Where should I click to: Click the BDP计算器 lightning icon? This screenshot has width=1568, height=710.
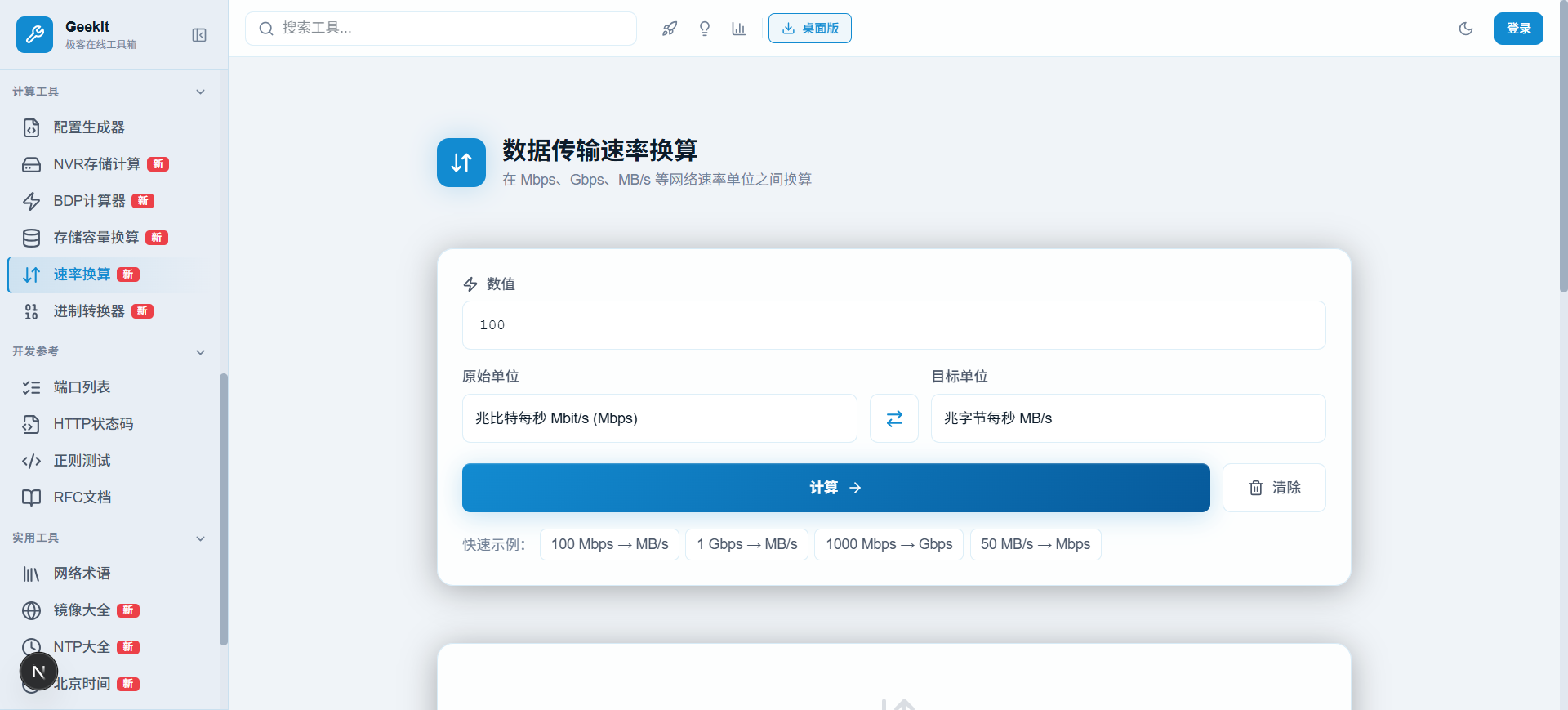[x=31, y=201]
